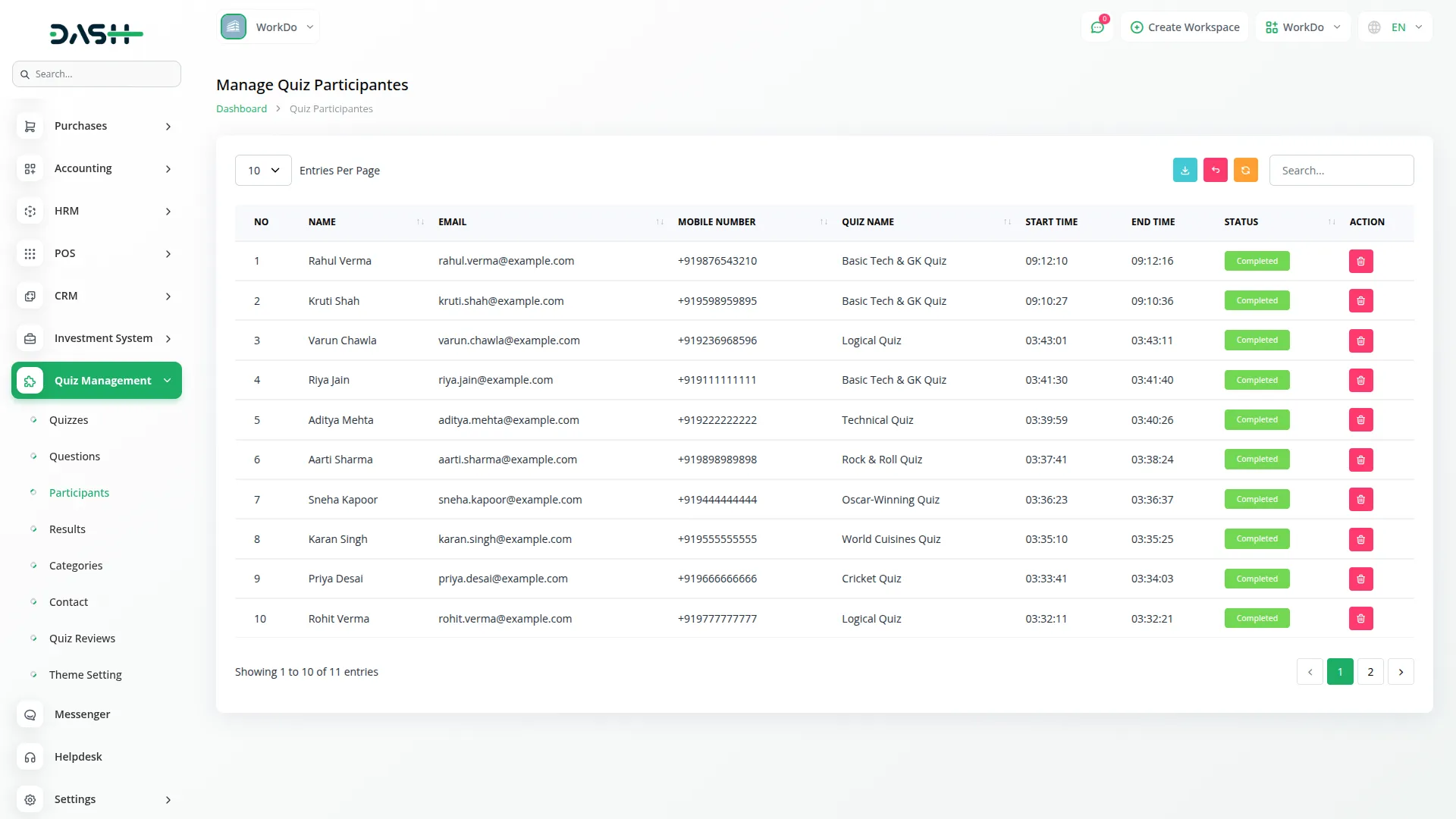The image size is (1456, 819).
Task: Click the Create Workspace button
Action: pyautogui.click(x=1185, y=27)
